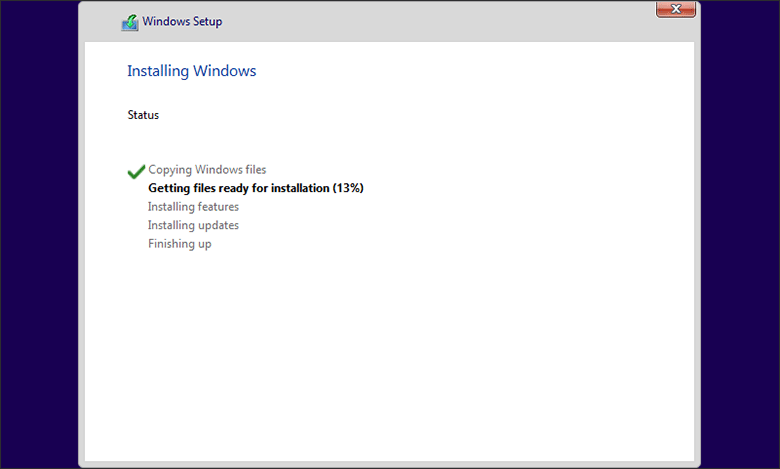Click the "Copying Windows files" step
780x469 pixels.
point(207,170)
